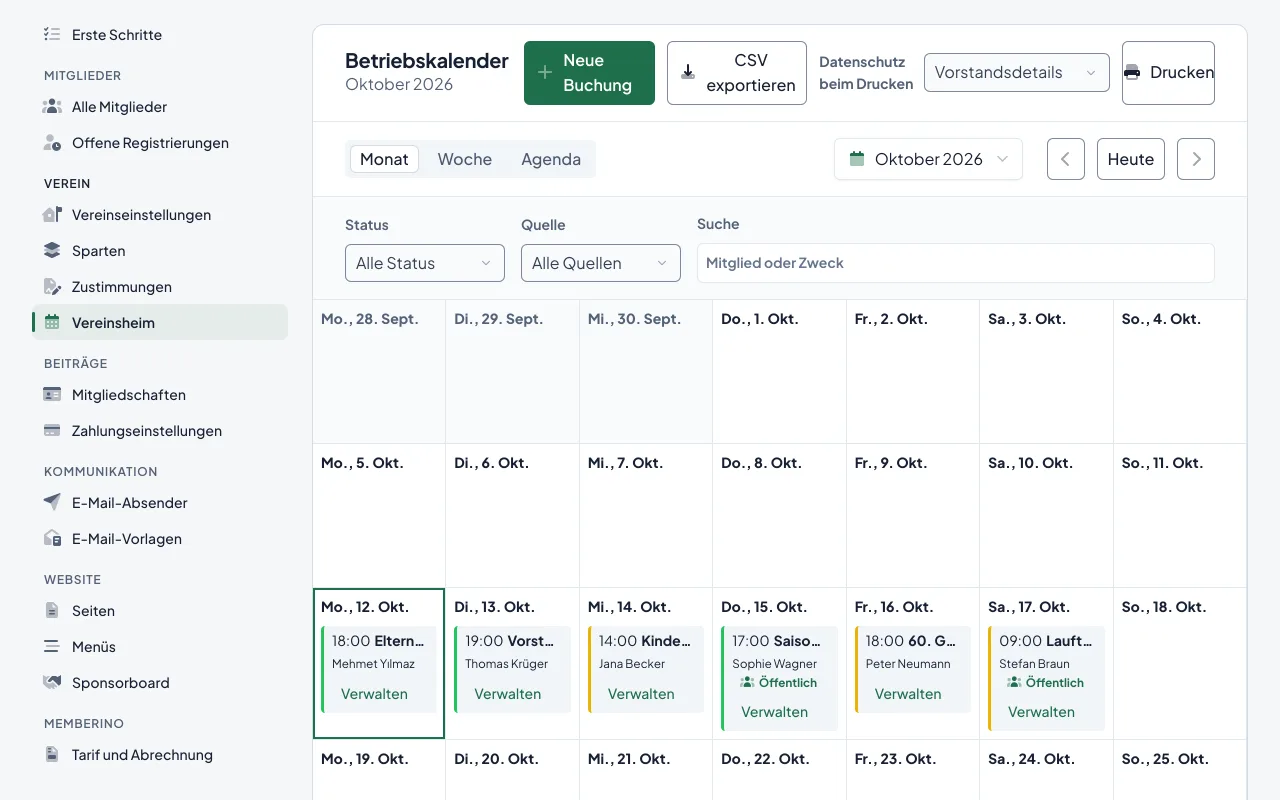Click the Vereinseinstellungen icon
This screenshot has height=800, width=1280.
point(52,215)
